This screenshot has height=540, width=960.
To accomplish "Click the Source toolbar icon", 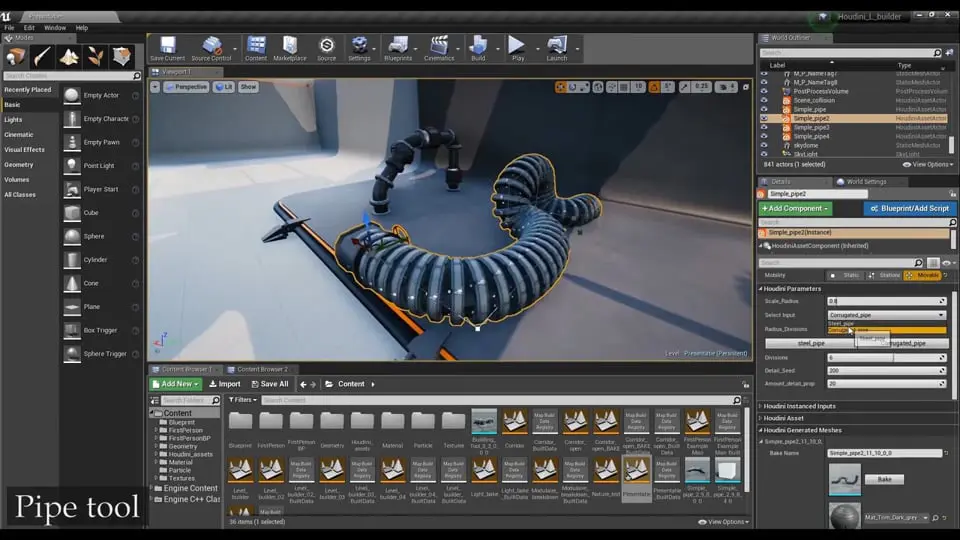I will [x=326, y=48].
